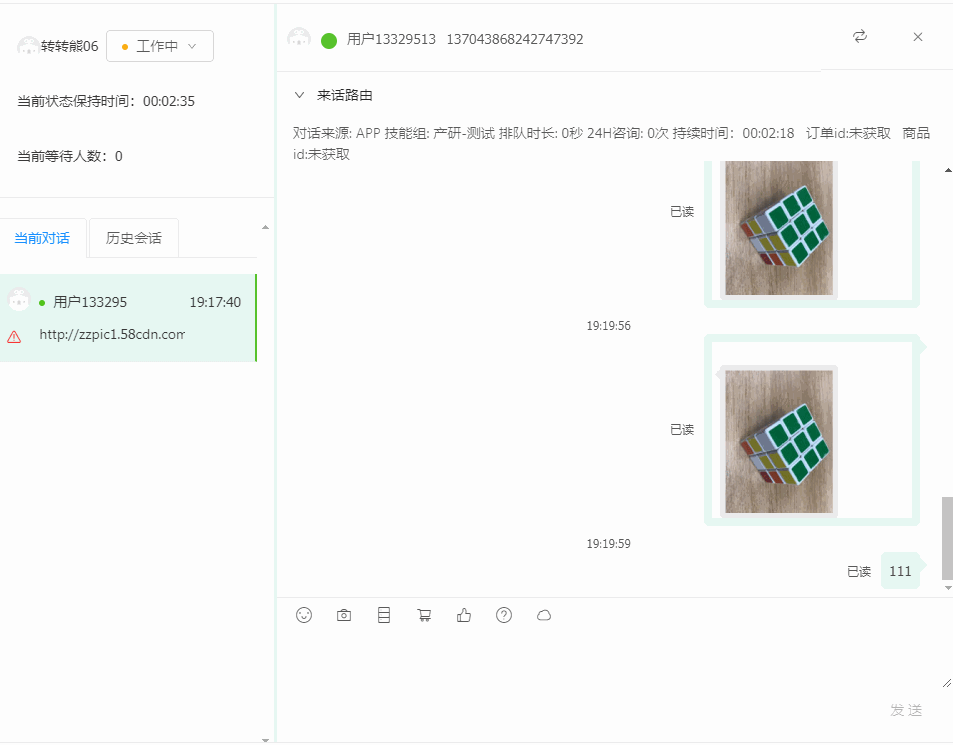
Task: Click the thumbs-up rating icon
Action: (x=463, y=615)
